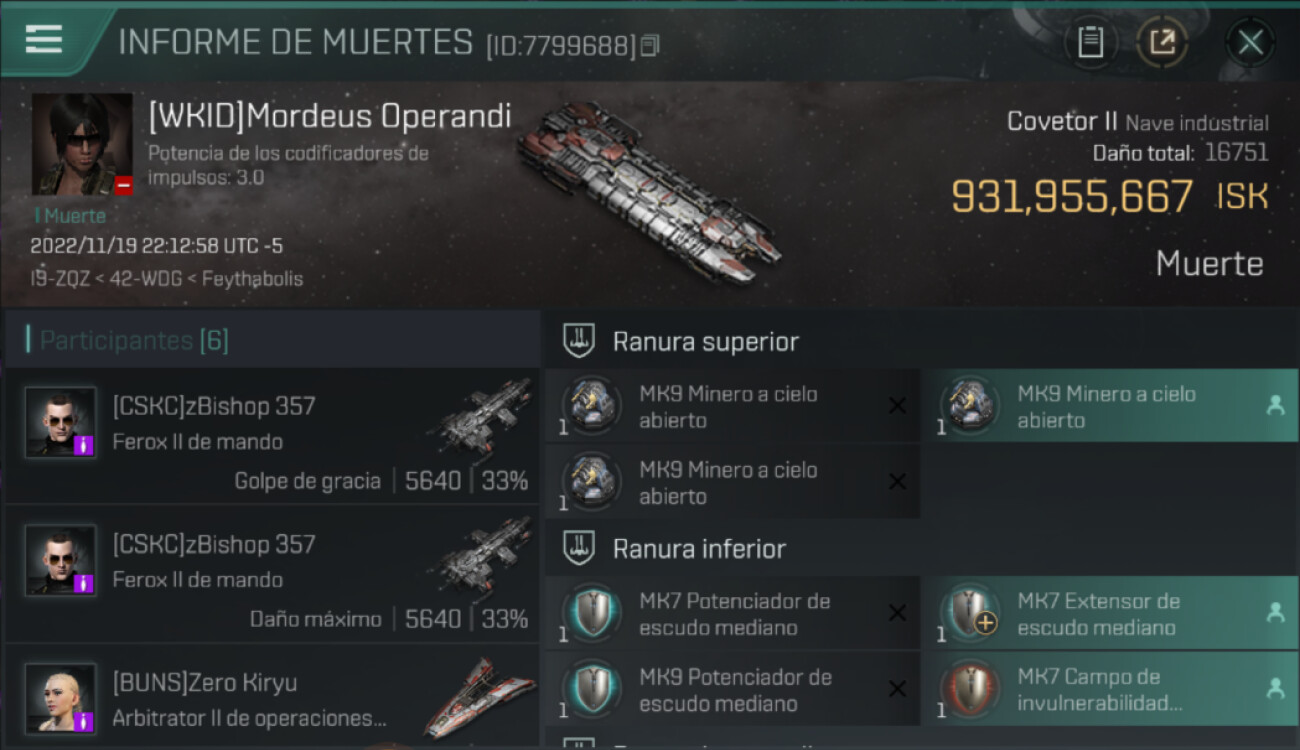Toggle person icon on MK7 Extensor de escudo
Screen dimensions: 1300x750
1275,613
